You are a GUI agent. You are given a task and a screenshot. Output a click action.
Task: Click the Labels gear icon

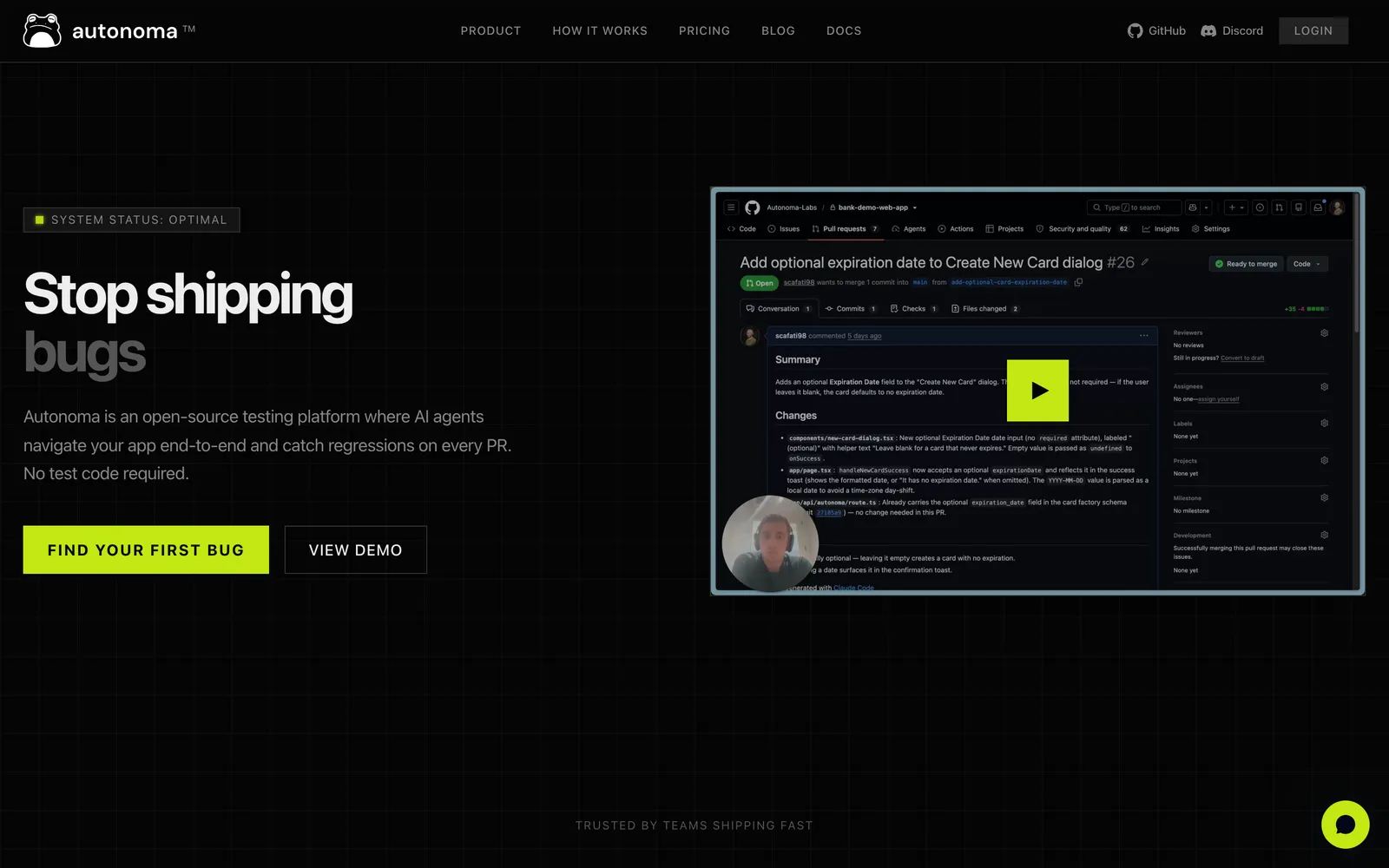click(1324, 424)
